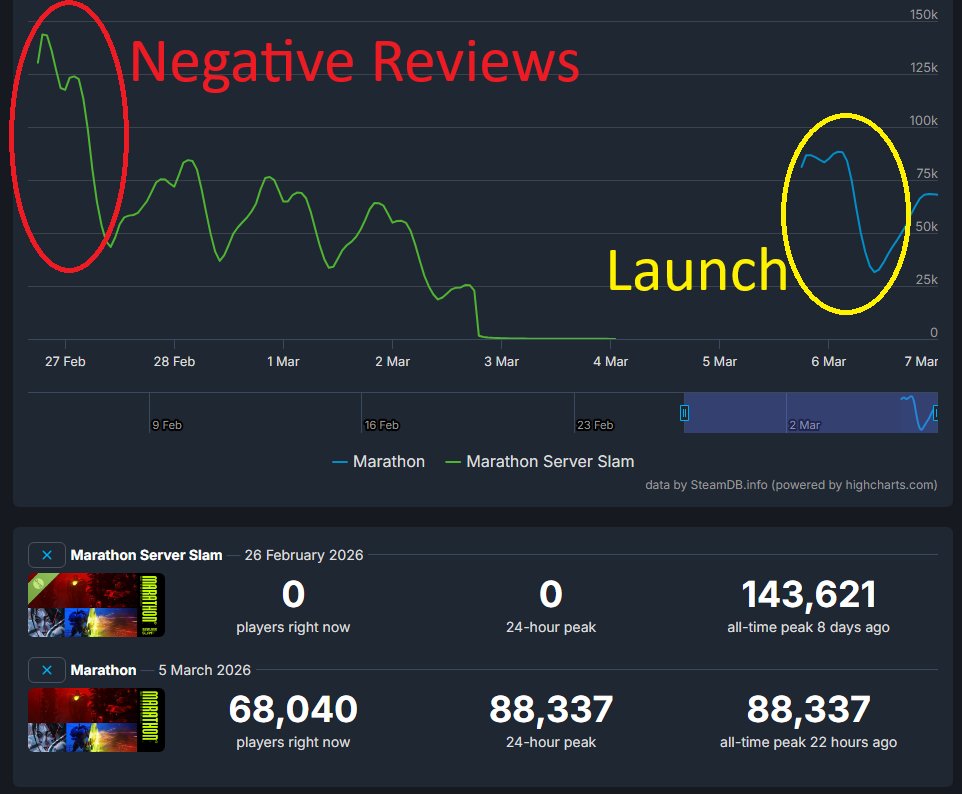Click the '23 Feb' navigator date label
962x794 pixels.
coord(595,425)
